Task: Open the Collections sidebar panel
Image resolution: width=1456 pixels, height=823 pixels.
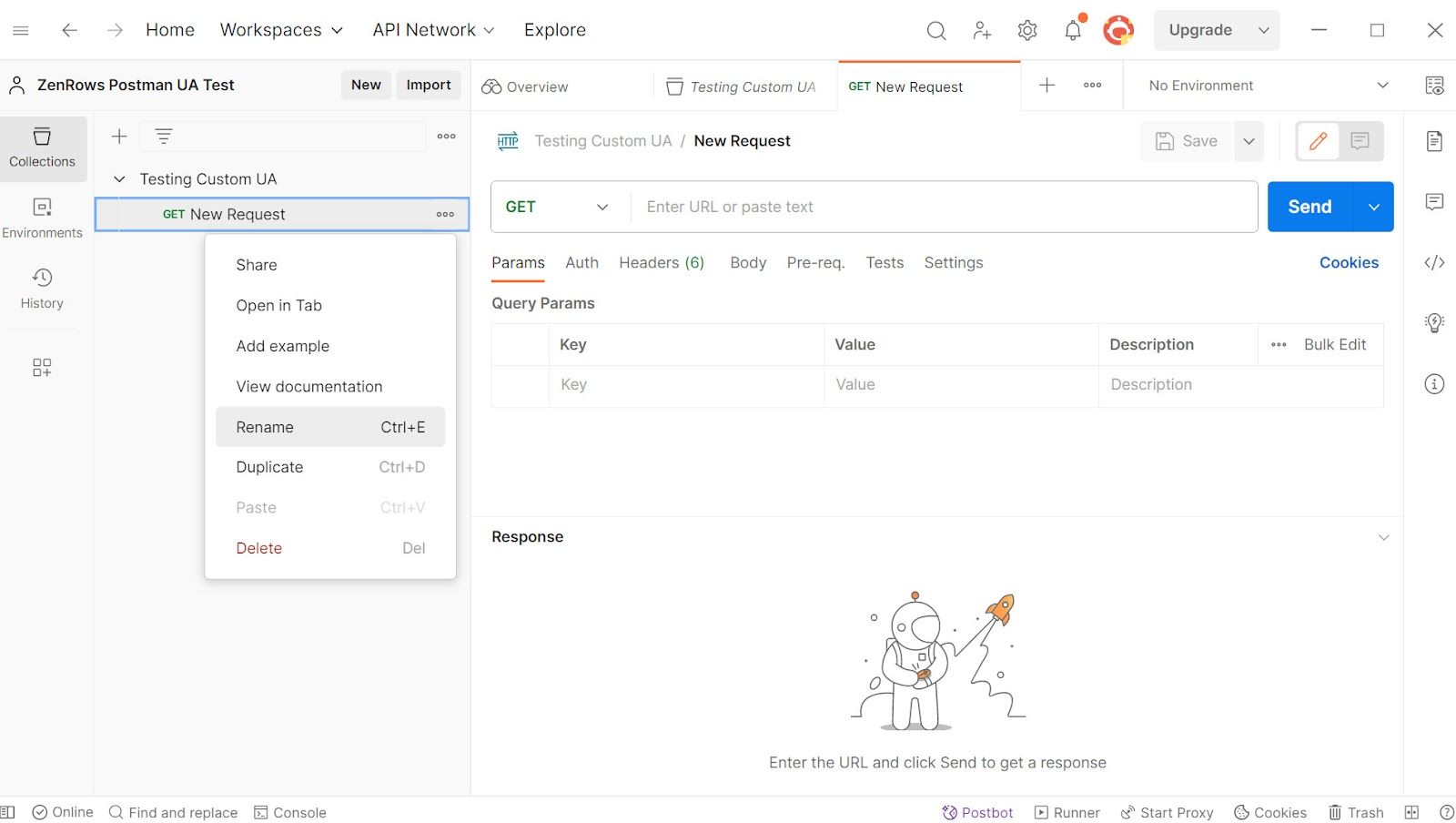Action: click(x=43, y=148)
